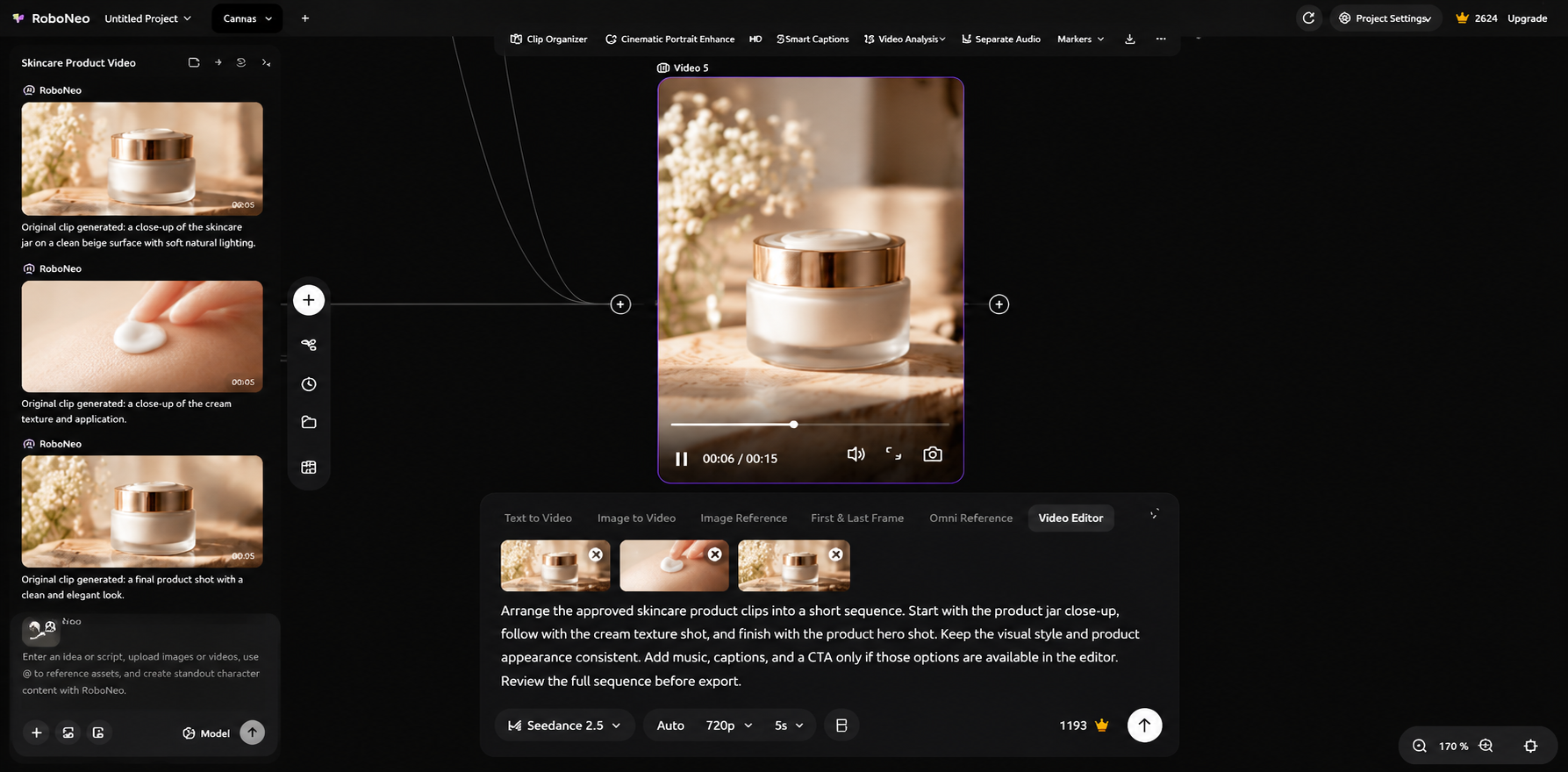The height and width of the screenshot is (772, 1568).
Task: Switch to the Image Reference tab
Action: point(743,518)
